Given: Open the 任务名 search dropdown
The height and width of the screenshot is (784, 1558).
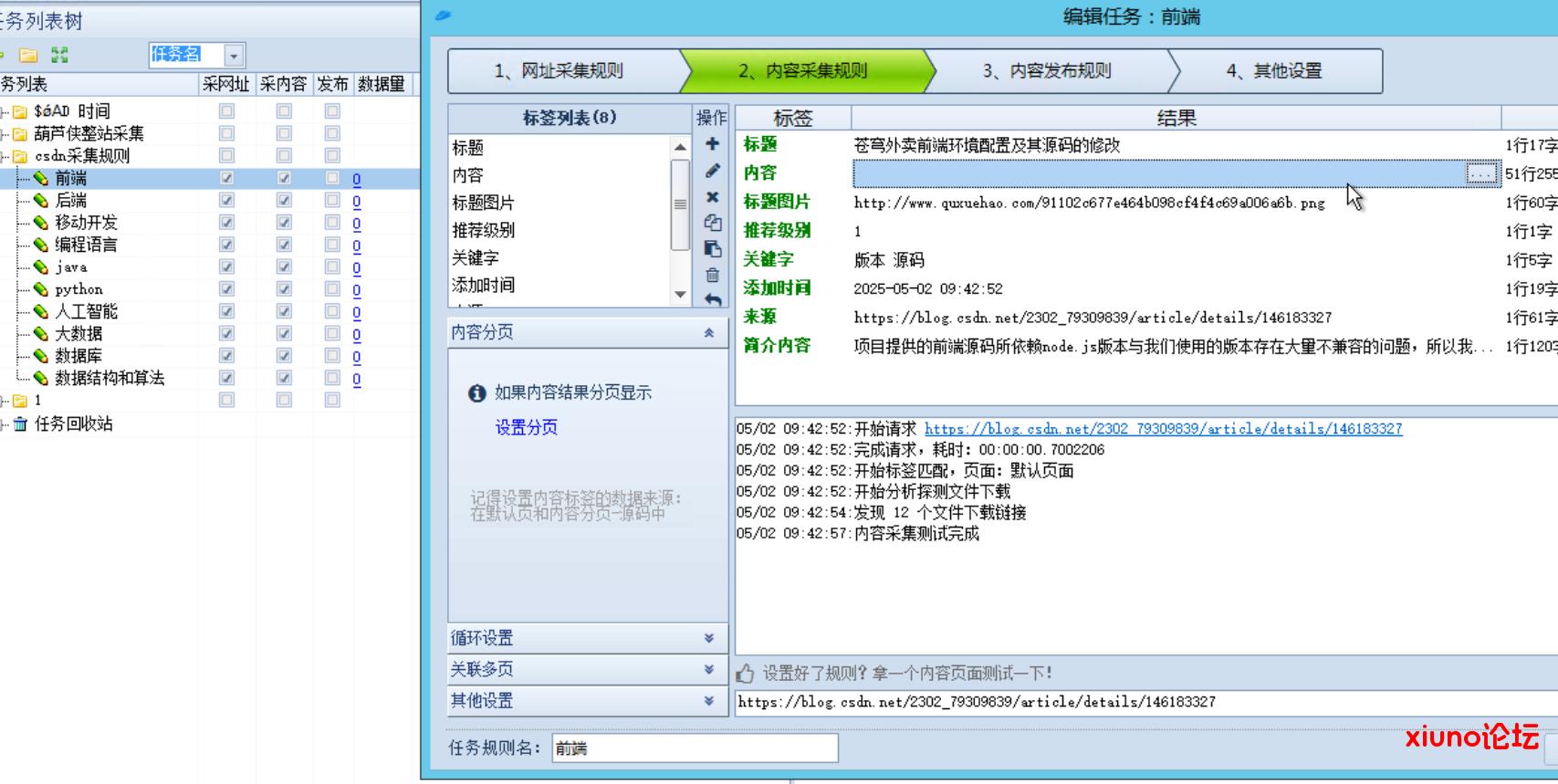Looking at the screenshot, I should point(234,56).
